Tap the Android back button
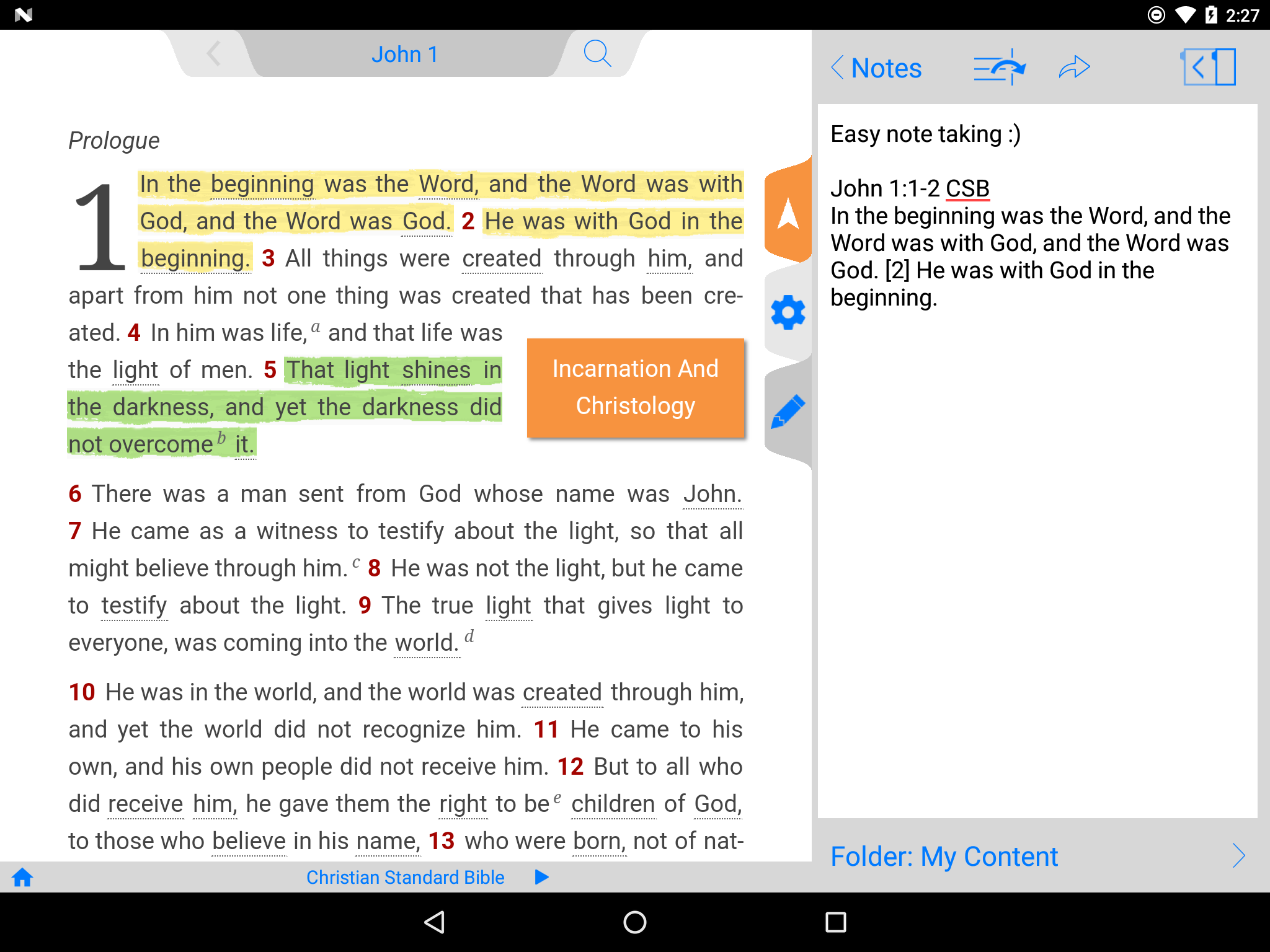 (434, 922)
